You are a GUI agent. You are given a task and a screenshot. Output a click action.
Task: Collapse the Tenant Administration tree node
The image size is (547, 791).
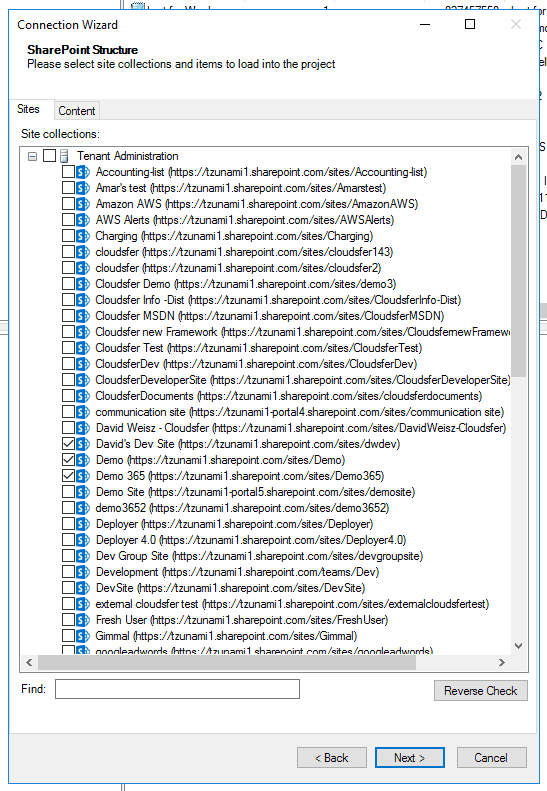(32, 156)
